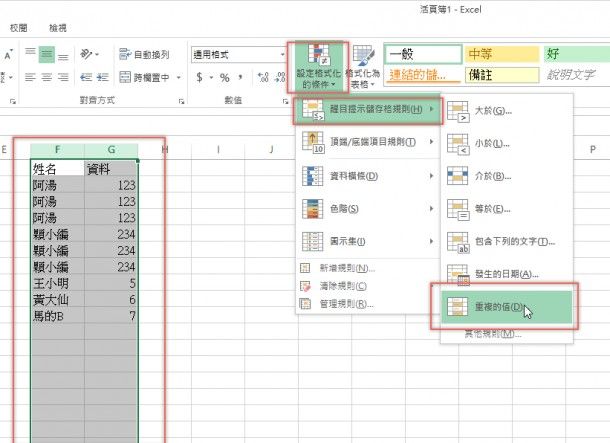Click the 姓名 header cell
The image size is (610, 443).
pyautogui.click(x=57, y=169)
